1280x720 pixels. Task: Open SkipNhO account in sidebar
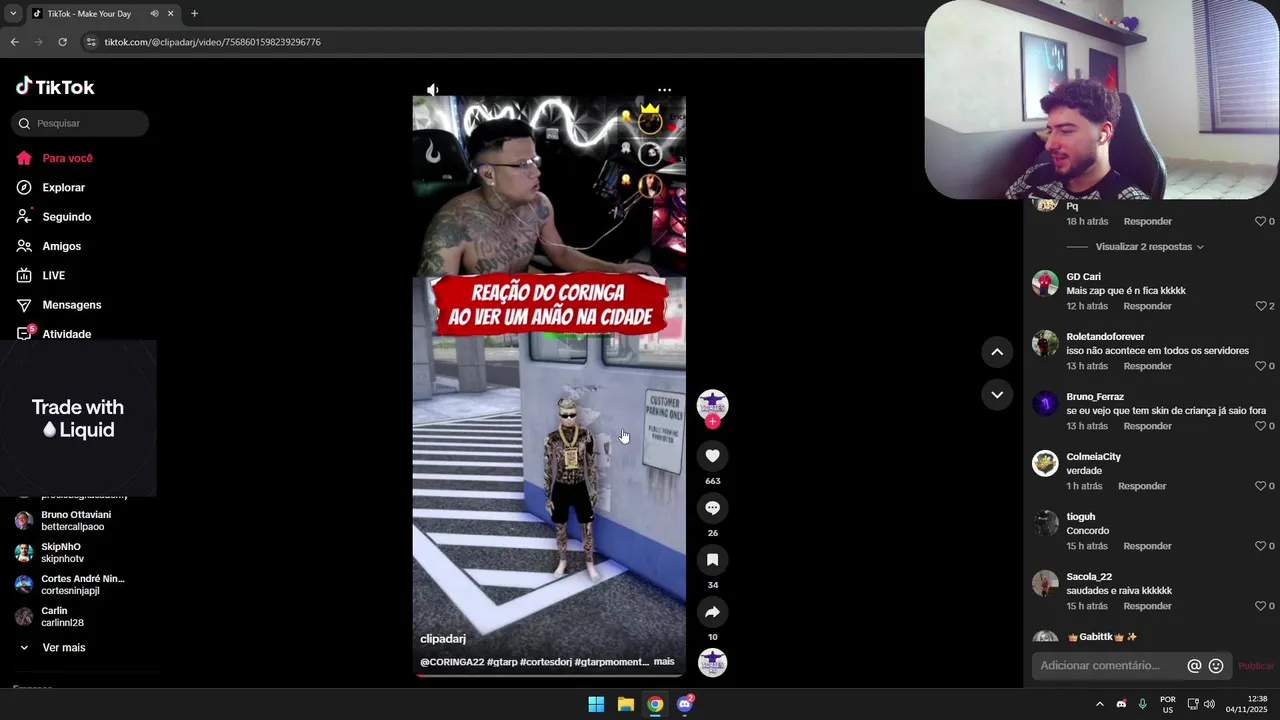pyautogui.click(x=61, y=553)
